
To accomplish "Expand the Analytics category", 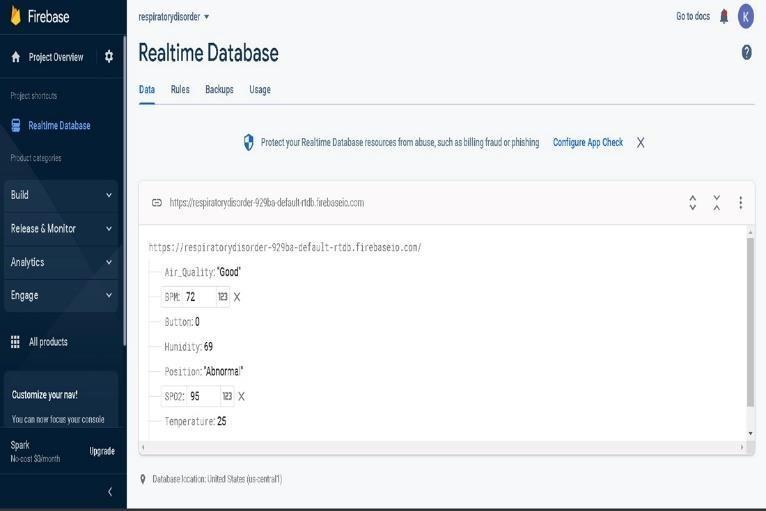I will tap(61, 262).
